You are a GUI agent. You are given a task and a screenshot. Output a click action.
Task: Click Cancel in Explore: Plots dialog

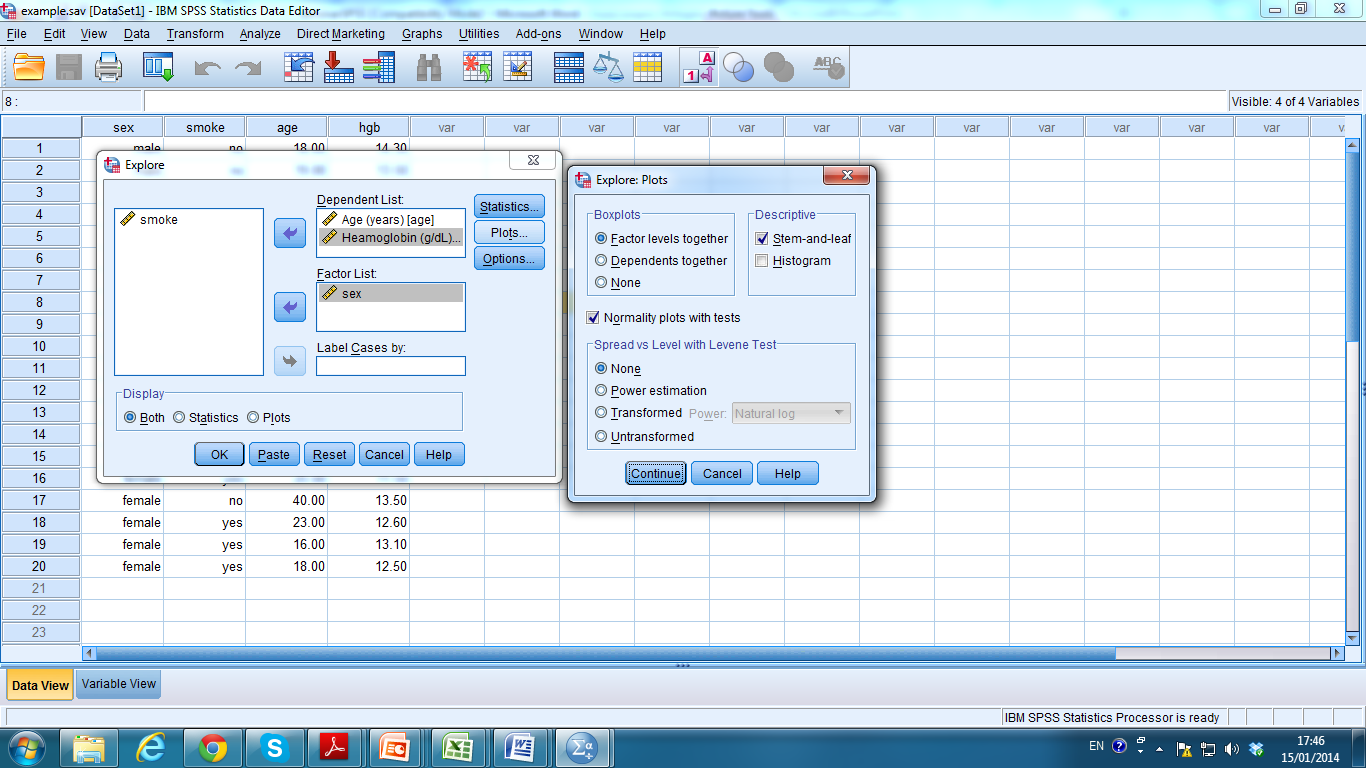[722, 474]
